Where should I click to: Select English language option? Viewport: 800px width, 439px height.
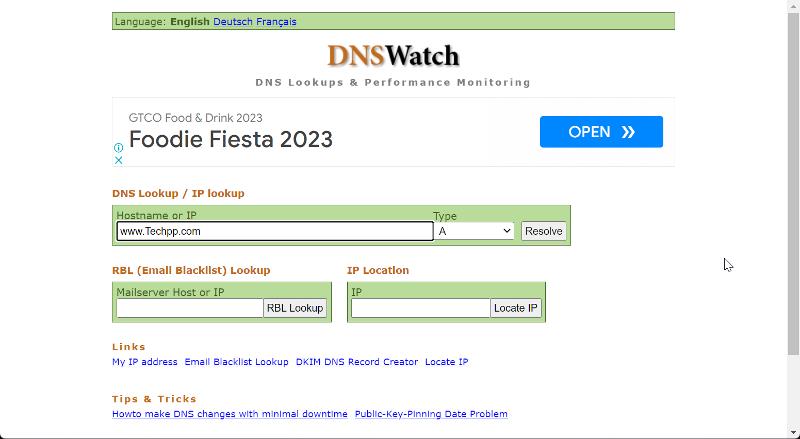tap(190, 21)
